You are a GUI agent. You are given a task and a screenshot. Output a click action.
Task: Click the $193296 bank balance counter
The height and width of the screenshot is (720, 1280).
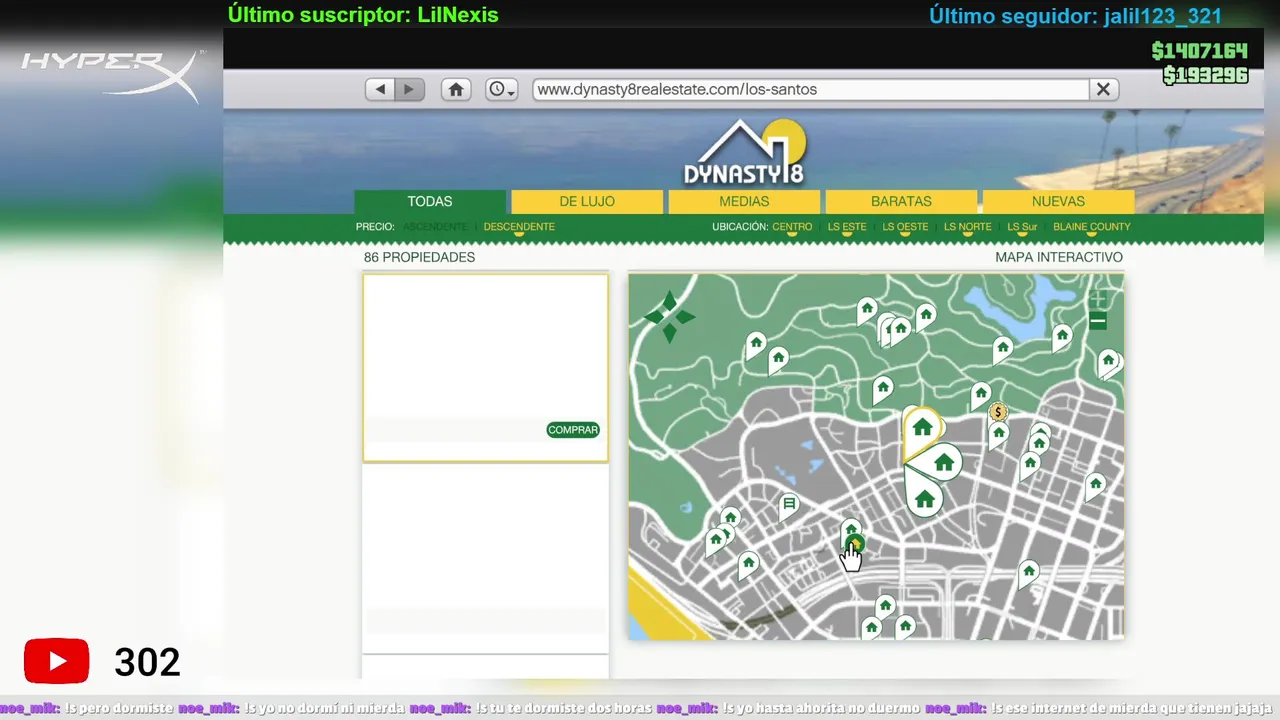[1205, 75]
